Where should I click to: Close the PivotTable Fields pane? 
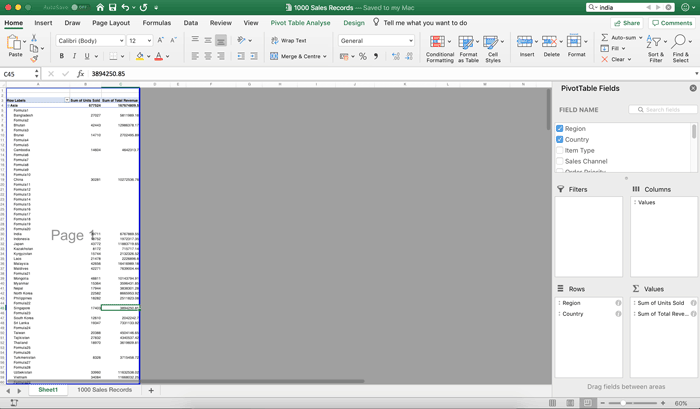coord(693,88)
